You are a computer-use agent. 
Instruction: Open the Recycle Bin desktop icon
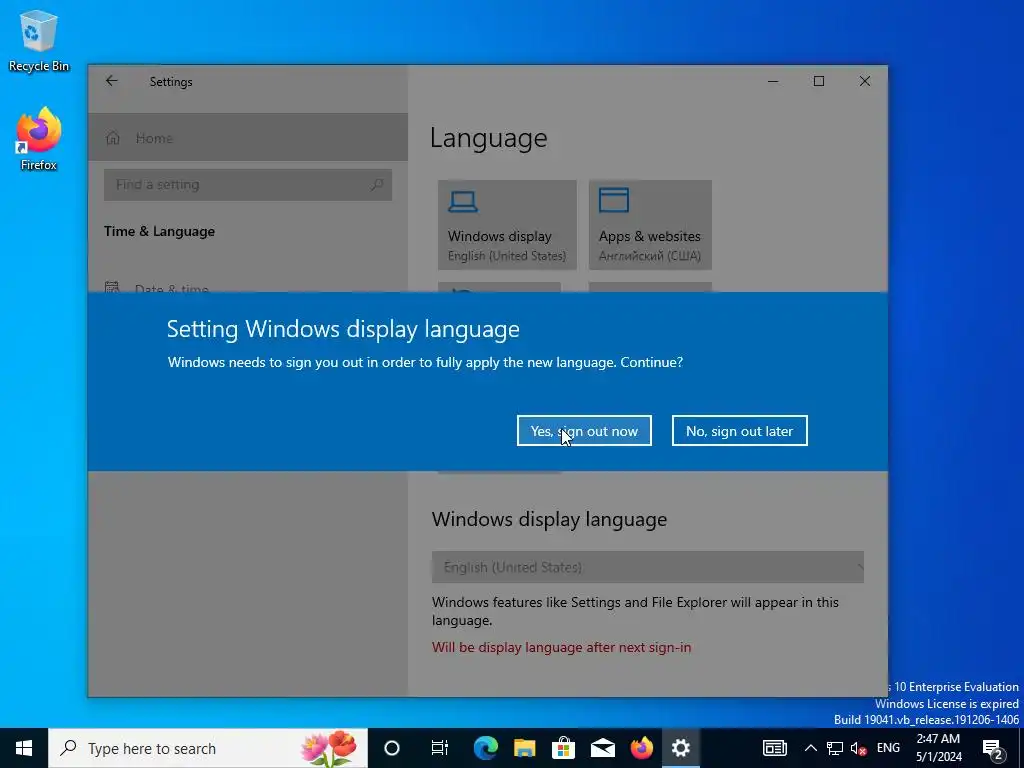point(39,42)
